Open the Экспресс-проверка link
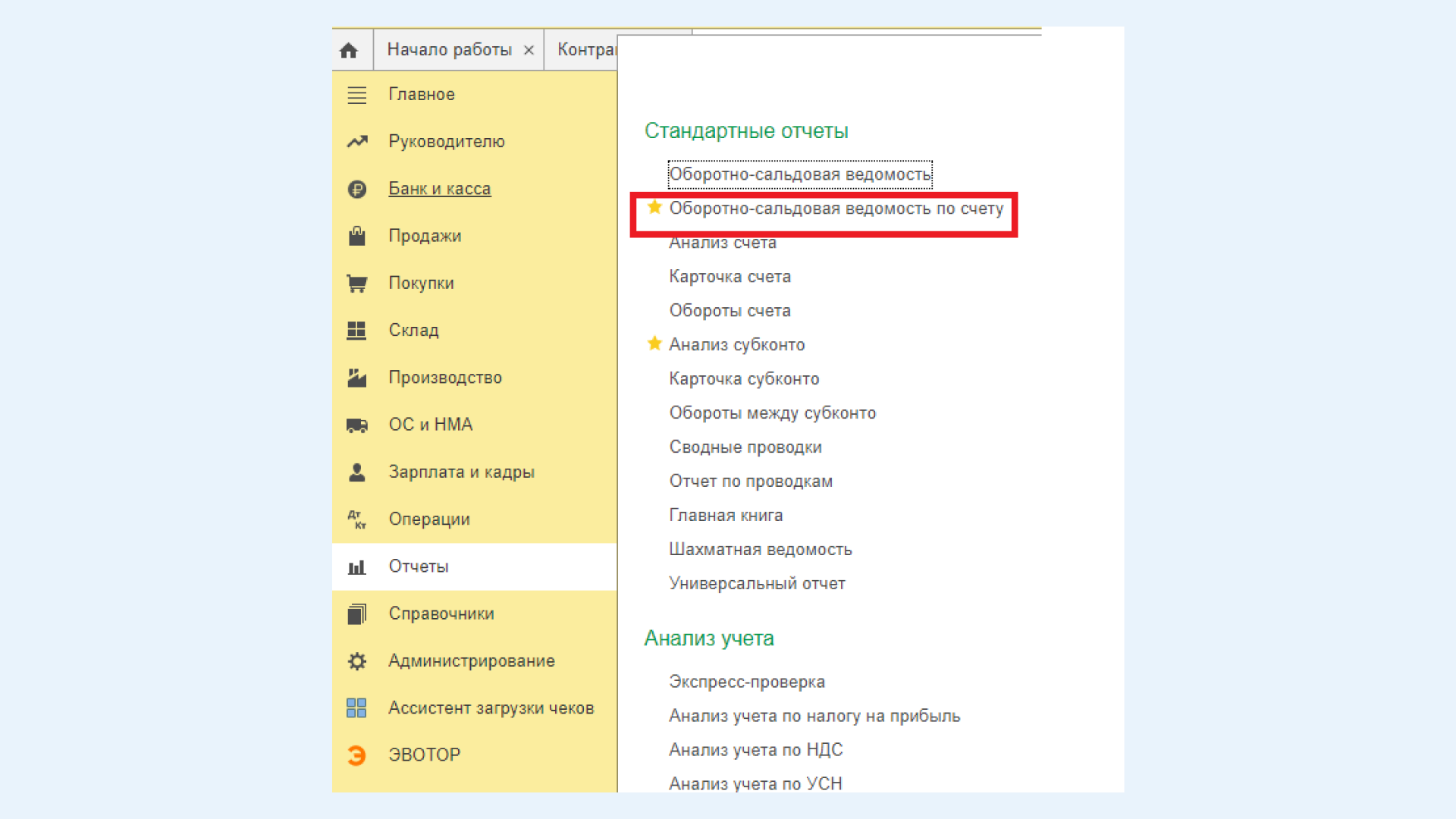 (x=746, y=682)
